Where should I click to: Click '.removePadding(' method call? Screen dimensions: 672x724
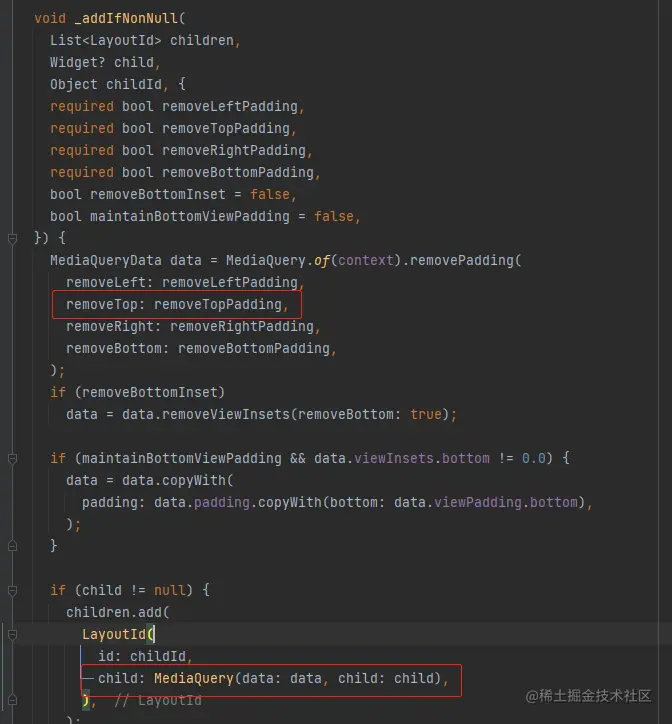[x=462, y=260]
